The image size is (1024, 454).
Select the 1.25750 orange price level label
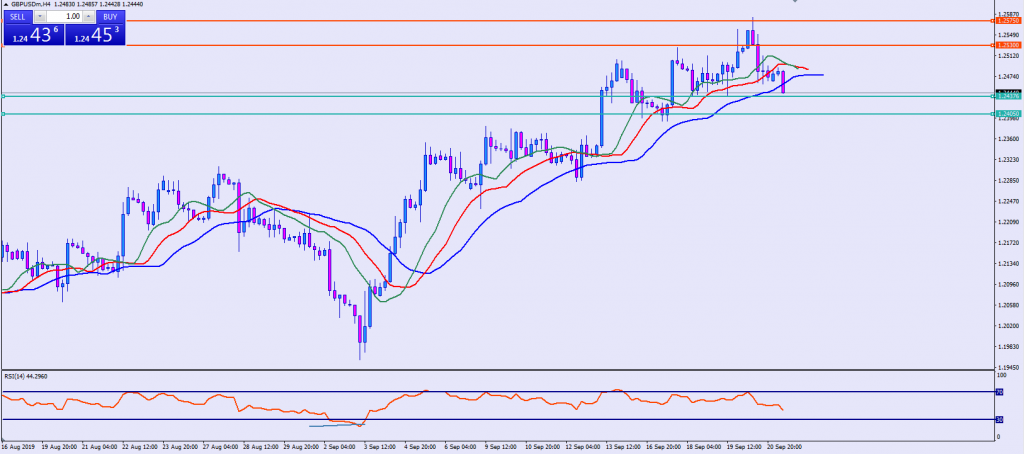click(1007, 20)
